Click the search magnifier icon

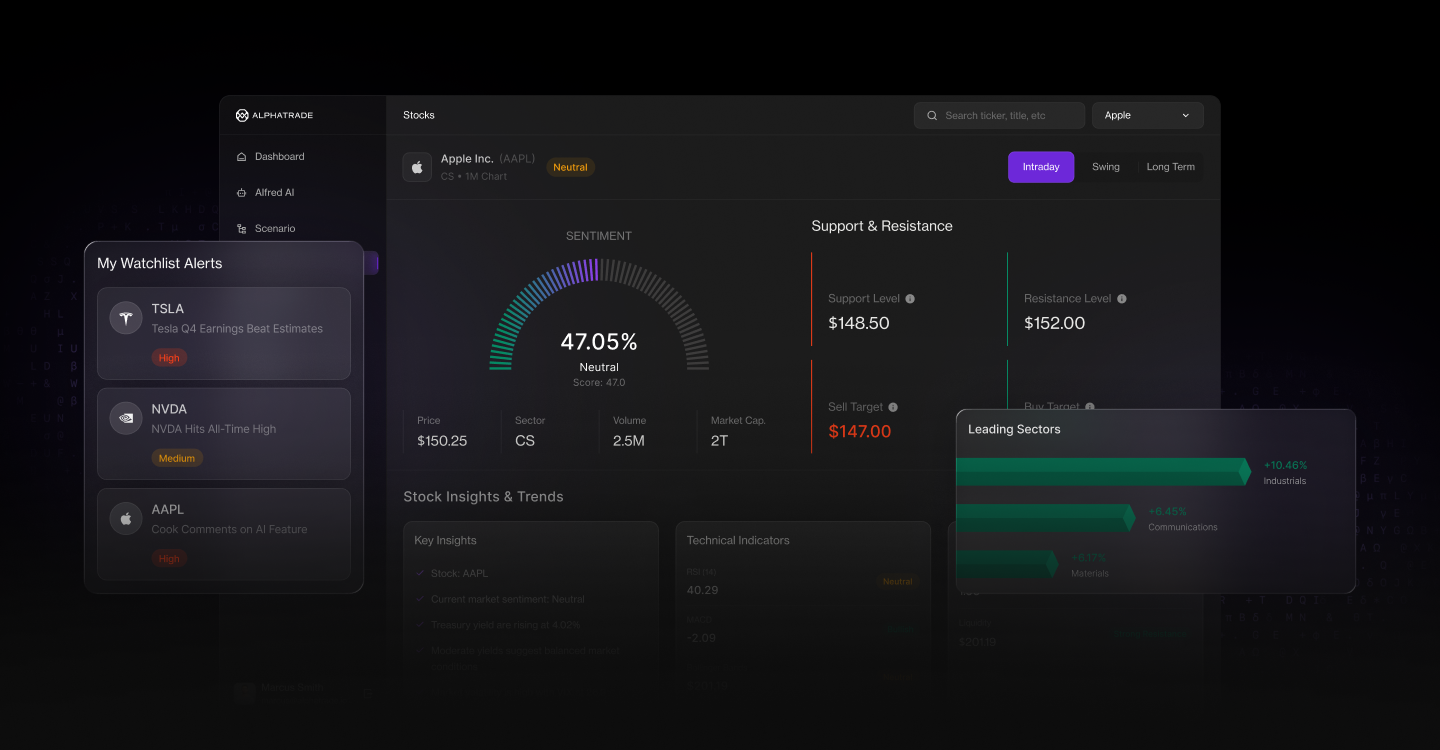932,115
